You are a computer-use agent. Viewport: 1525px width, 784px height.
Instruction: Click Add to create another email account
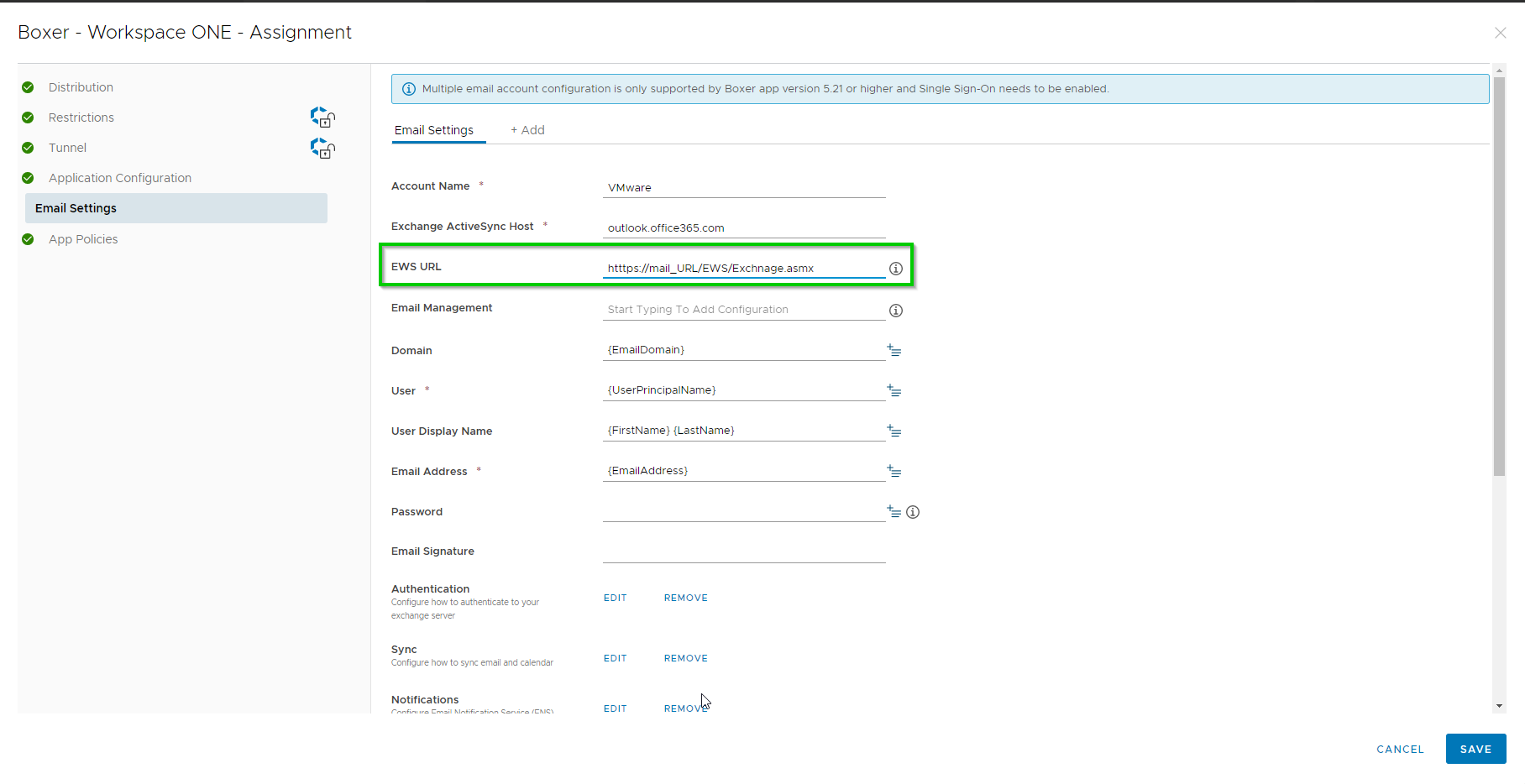527,130
